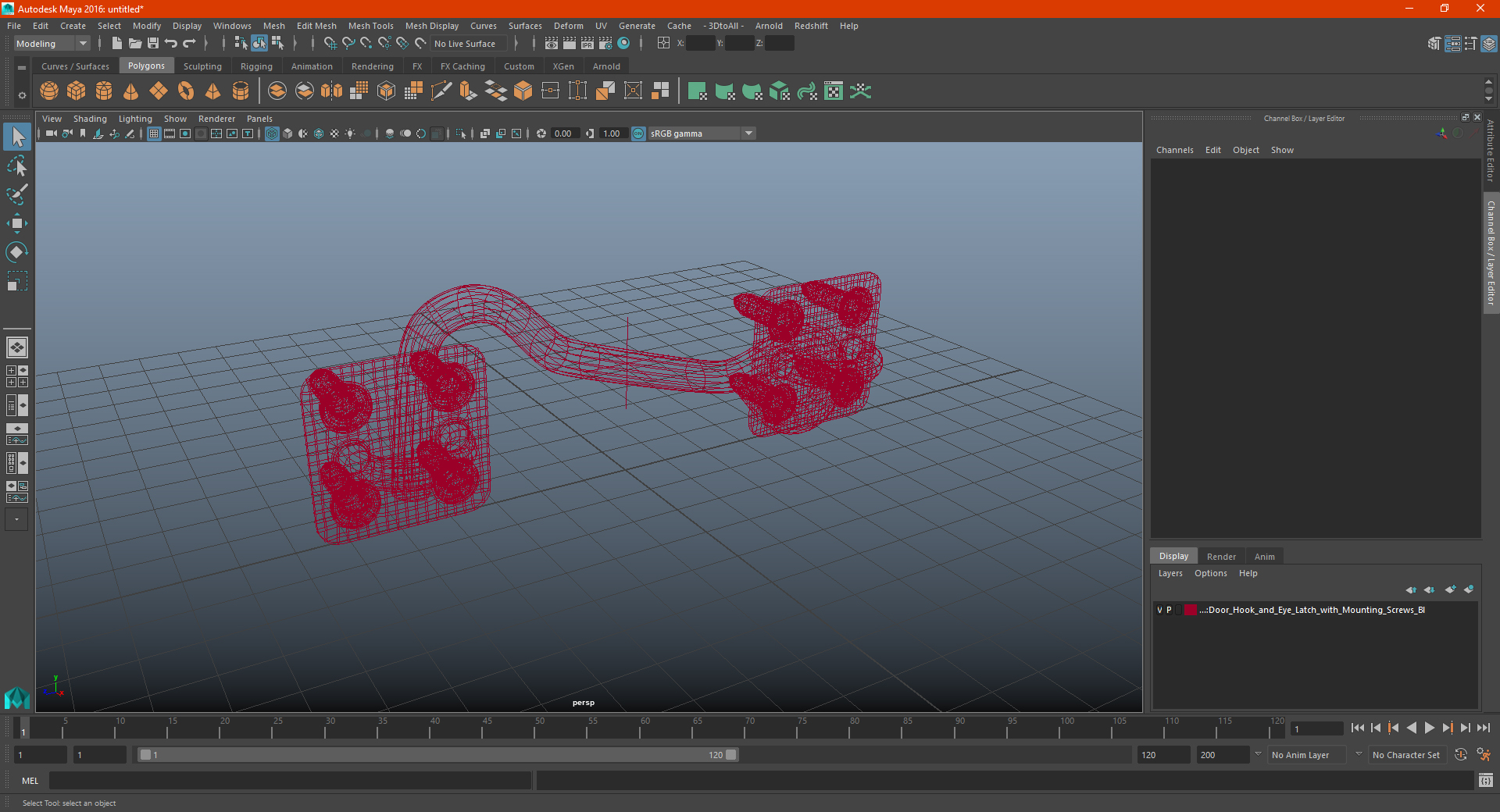Screen dimensions: 1500x812
Task: Create a polygon pipe from the shelf
Action: coord(241,91)
